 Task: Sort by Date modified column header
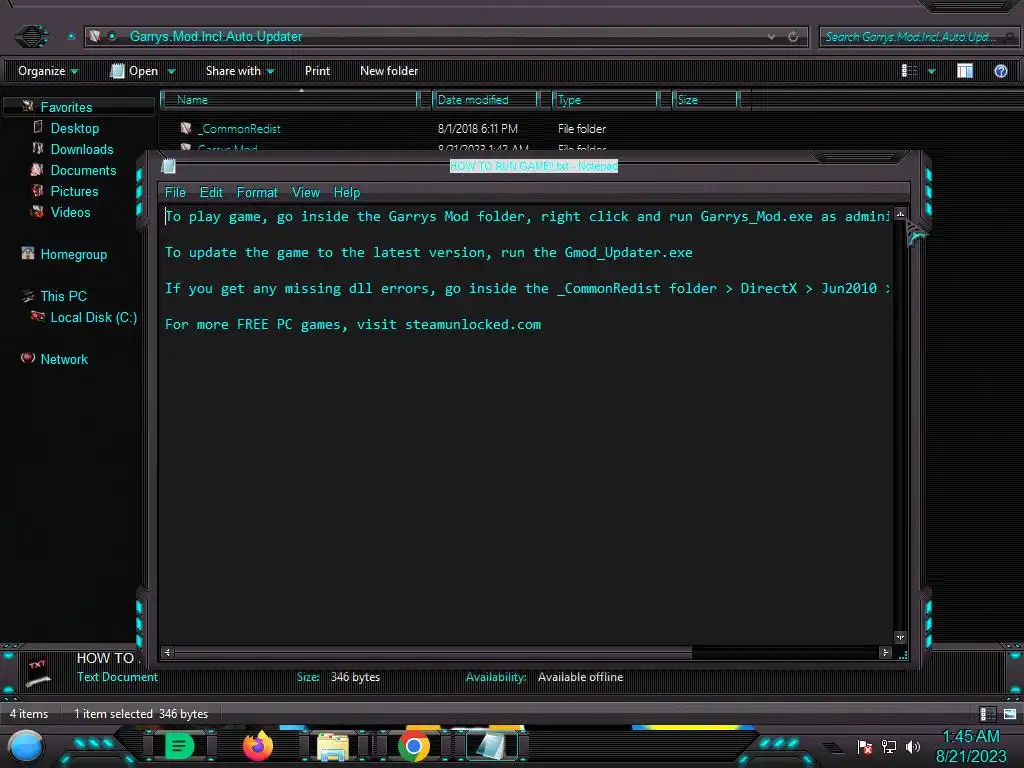click(485, 99)
